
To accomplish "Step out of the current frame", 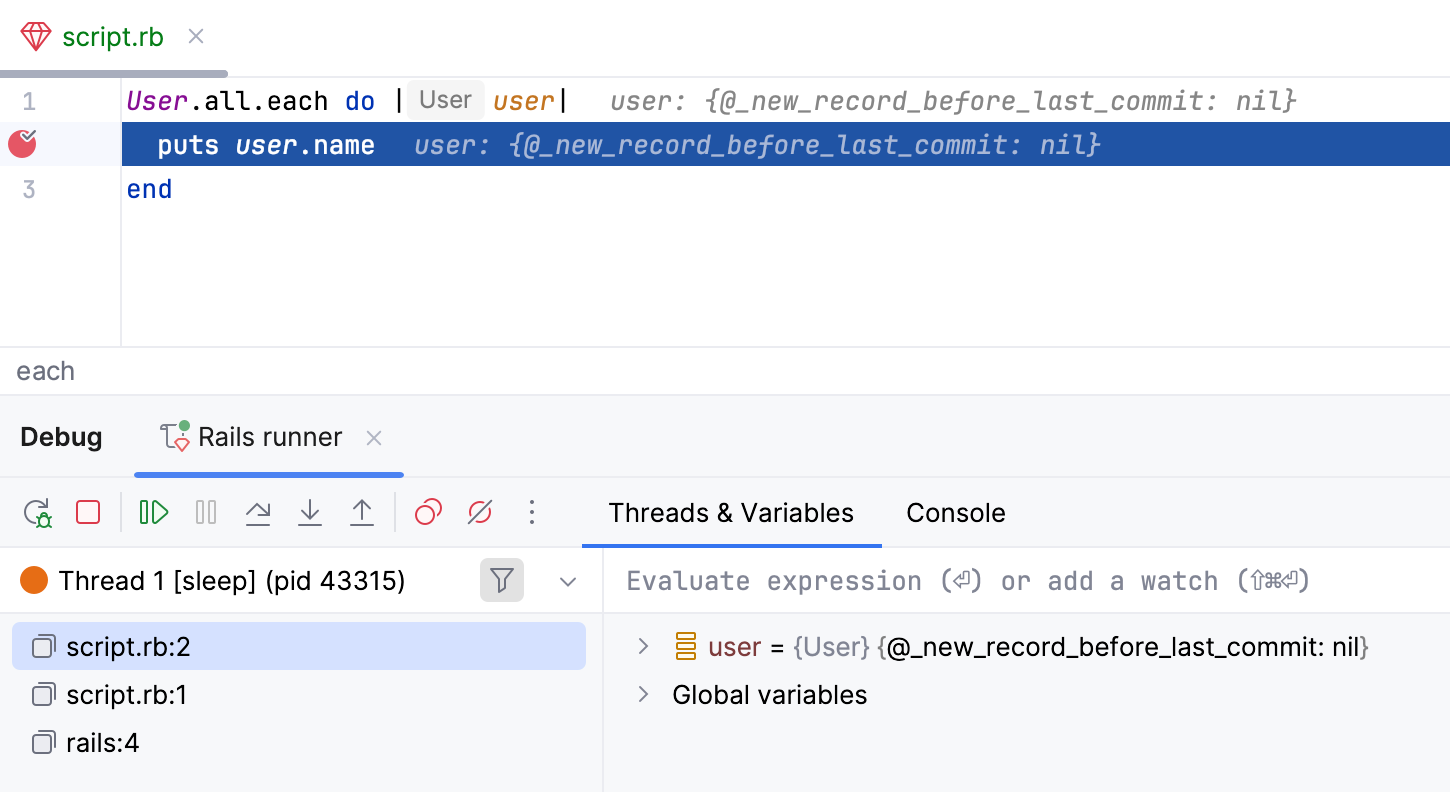I will (x=362, y=512).
